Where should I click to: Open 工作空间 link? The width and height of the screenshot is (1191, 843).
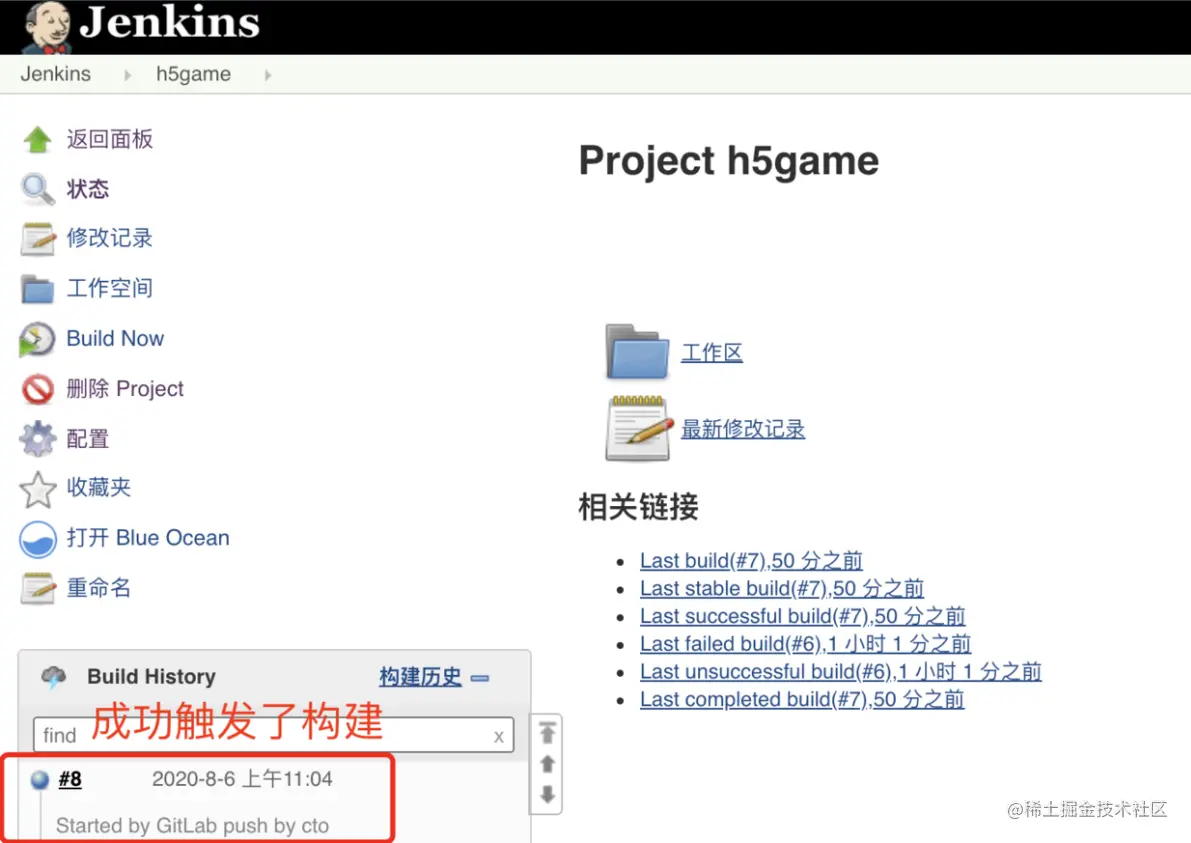[x=109, y=289]
